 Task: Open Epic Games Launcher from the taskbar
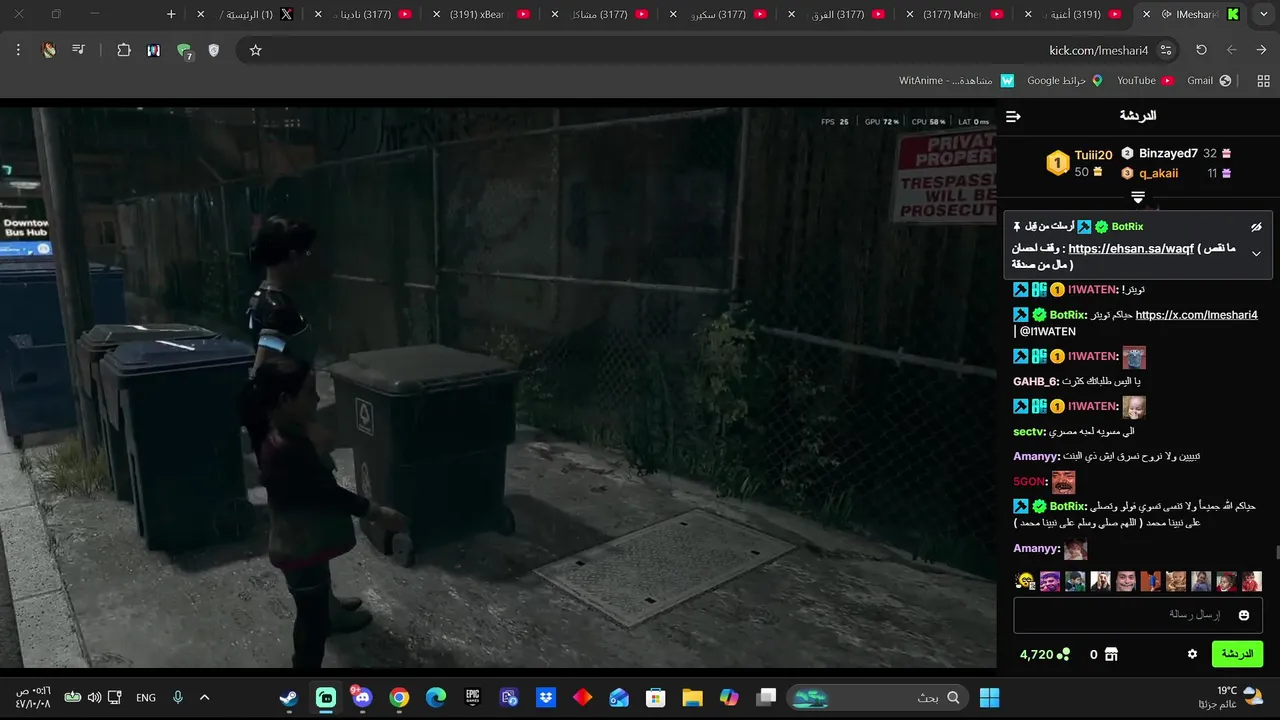click(x=473, y=697)
